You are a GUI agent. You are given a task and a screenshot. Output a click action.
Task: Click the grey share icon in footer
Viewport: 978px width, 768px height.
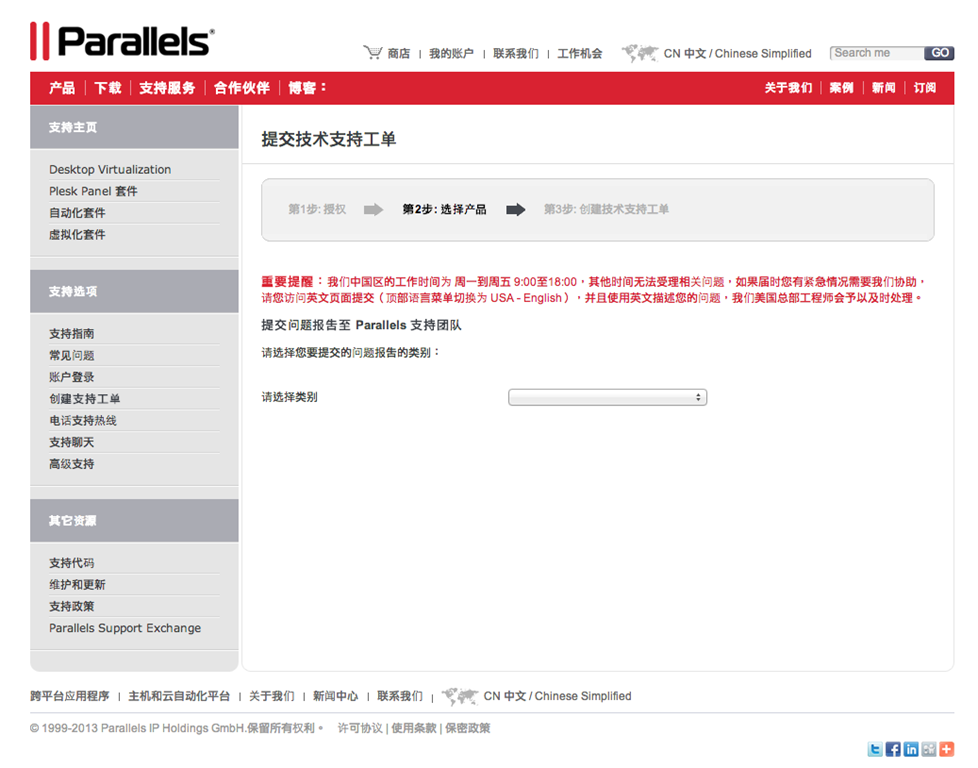point(929,749)
